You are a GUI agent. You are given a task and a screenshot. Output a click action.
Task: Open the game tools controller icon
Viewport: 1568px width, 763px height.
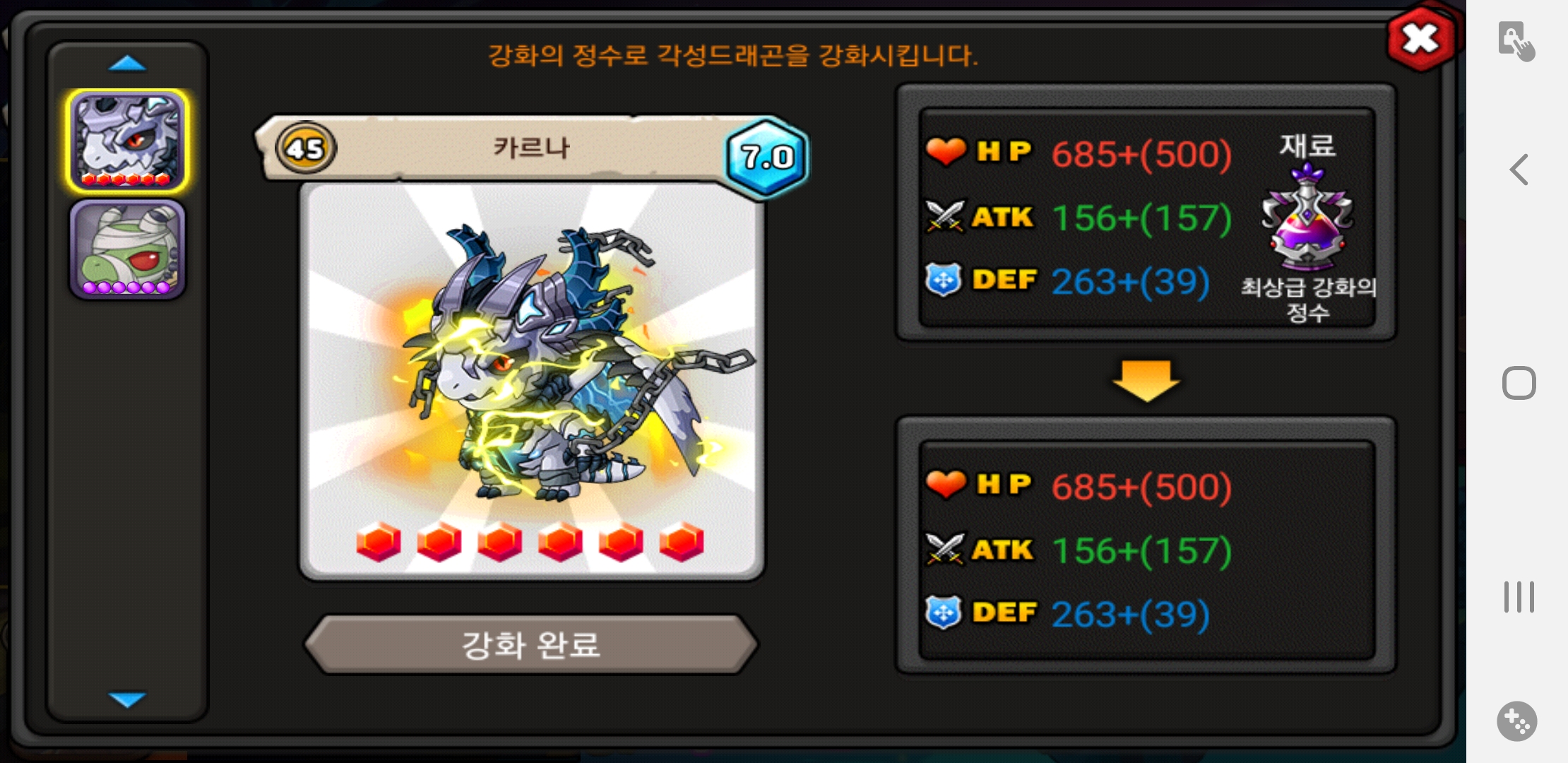tap(1517, 721)
